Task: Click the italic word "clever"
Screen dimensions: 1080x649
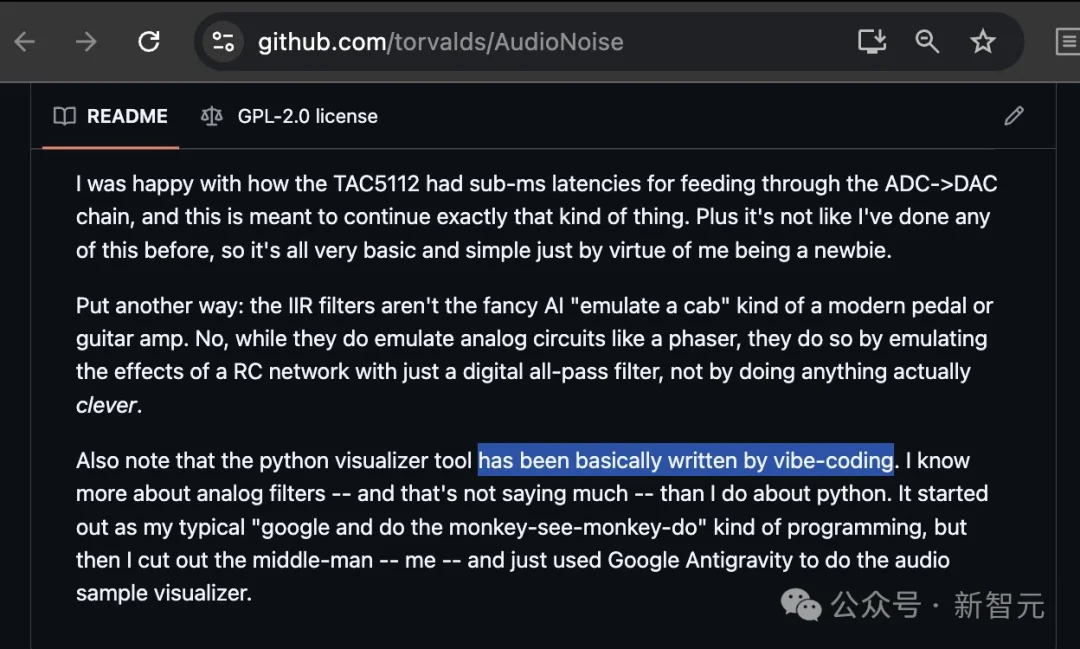Action: pos(106,405)
